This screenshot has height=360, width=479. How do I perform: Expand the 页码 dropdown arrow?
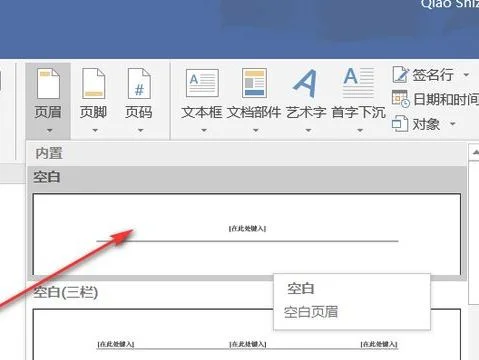point(141,130)
